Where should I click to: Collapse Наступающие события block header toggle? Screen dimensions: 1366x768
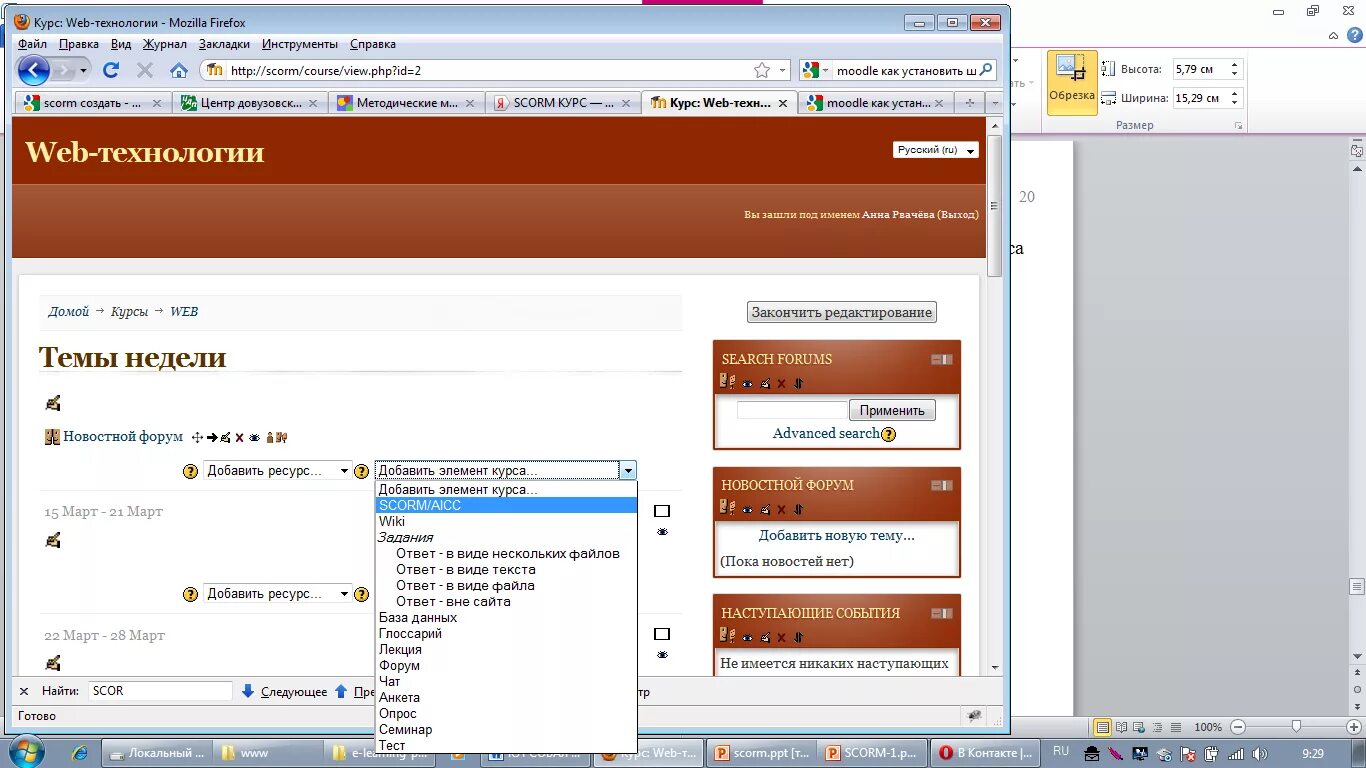942,613
